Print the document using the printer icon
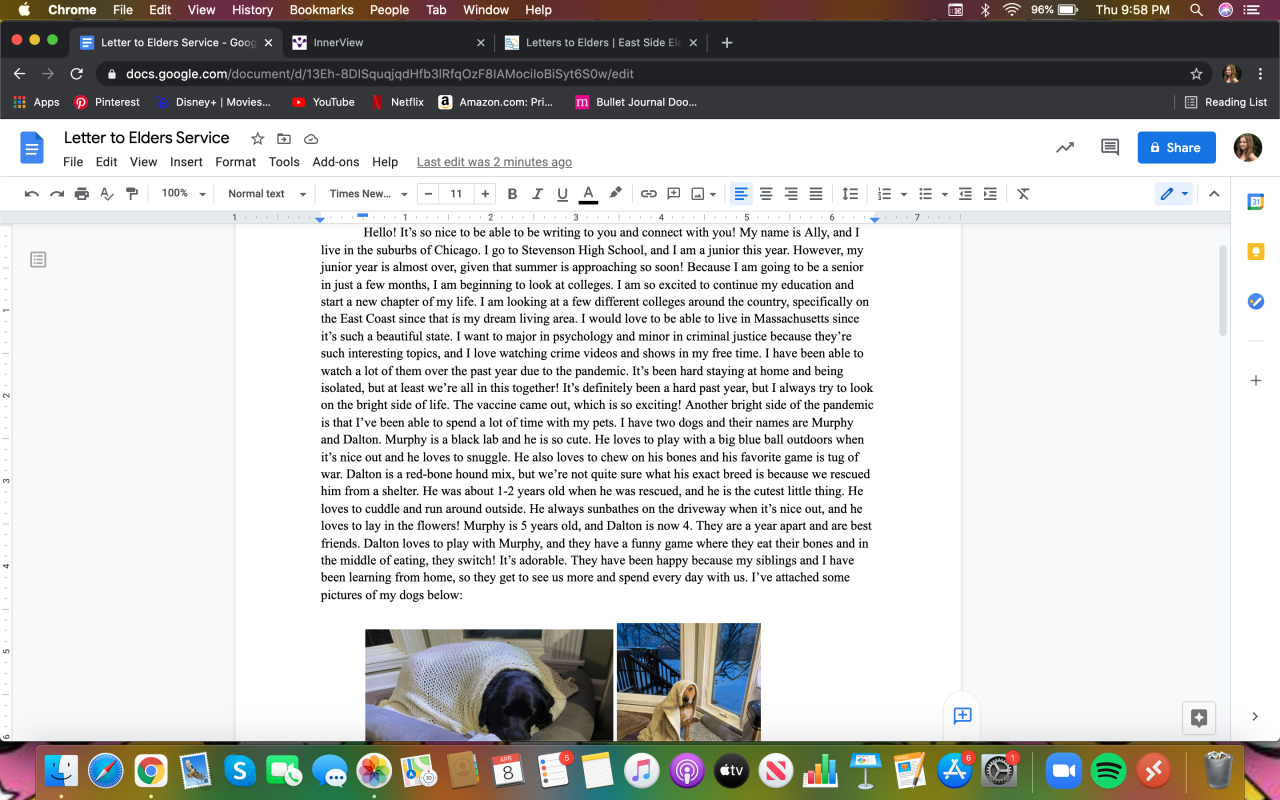The width and height of the screenshot is (1280, 800). 82,194
